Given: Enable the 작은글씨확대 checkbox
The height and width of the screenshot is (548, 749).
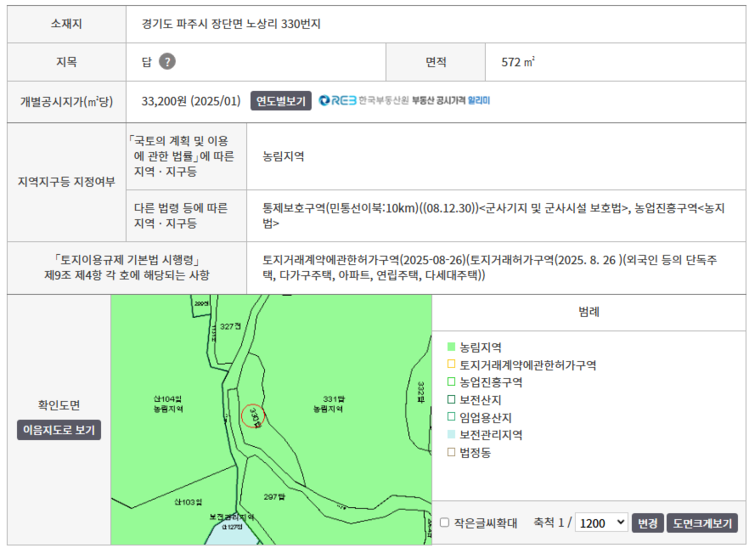Looking at the screenshot, I should point(444,522).
